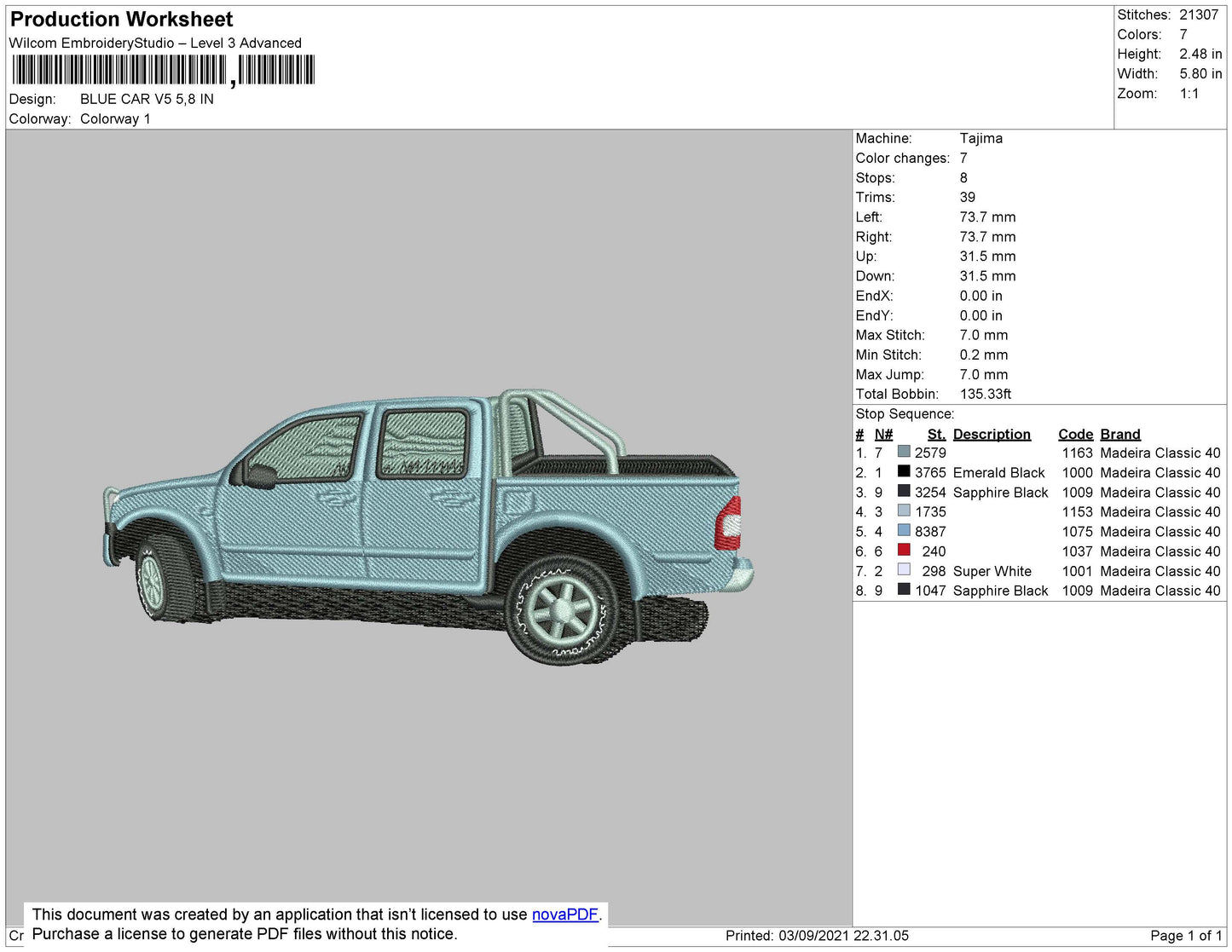Click the stitches count 21307
The image size is (1232, 952).
[1199, 14]
